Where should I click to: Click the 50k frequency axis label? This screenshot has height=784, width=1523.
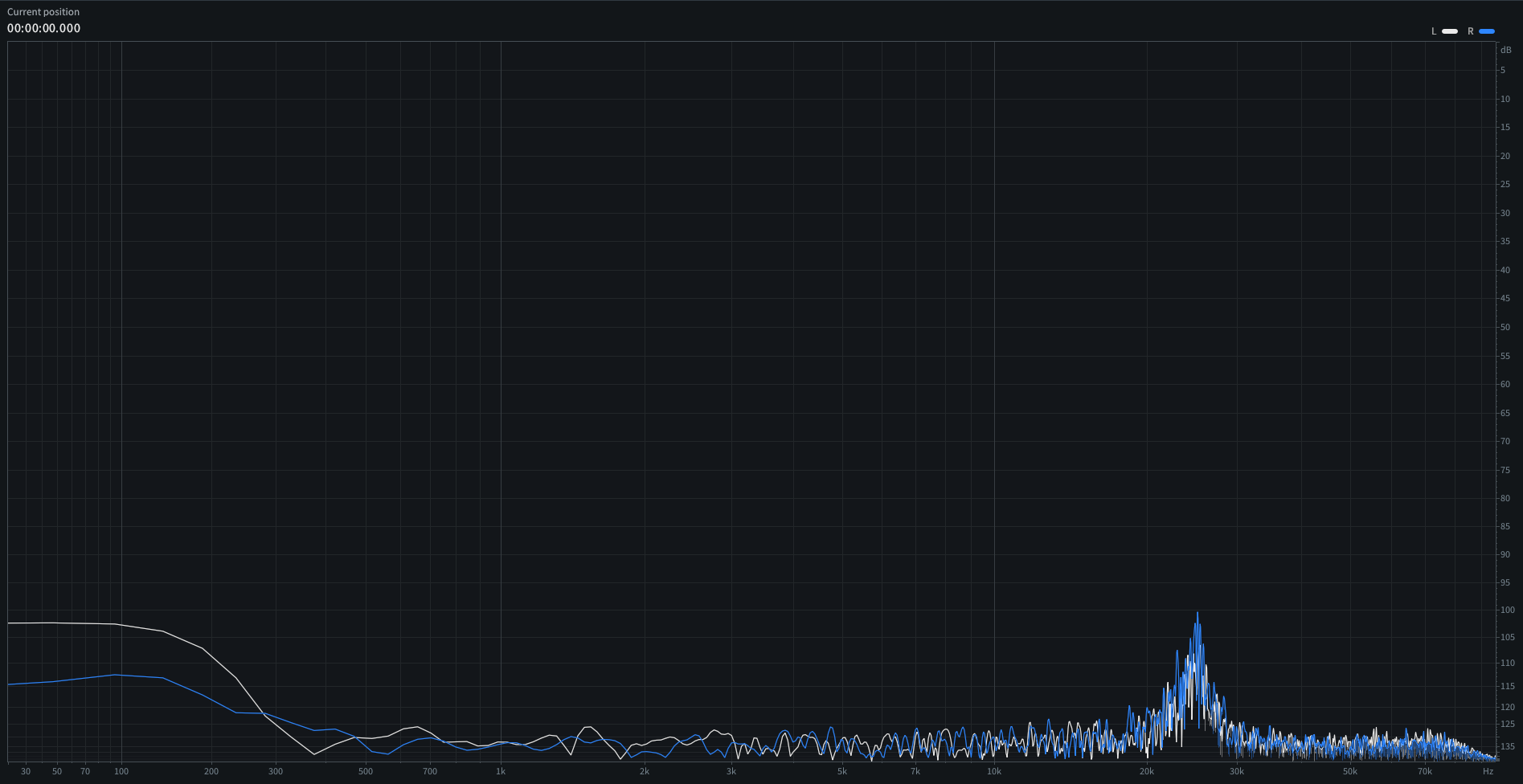tap(1350, 771)
